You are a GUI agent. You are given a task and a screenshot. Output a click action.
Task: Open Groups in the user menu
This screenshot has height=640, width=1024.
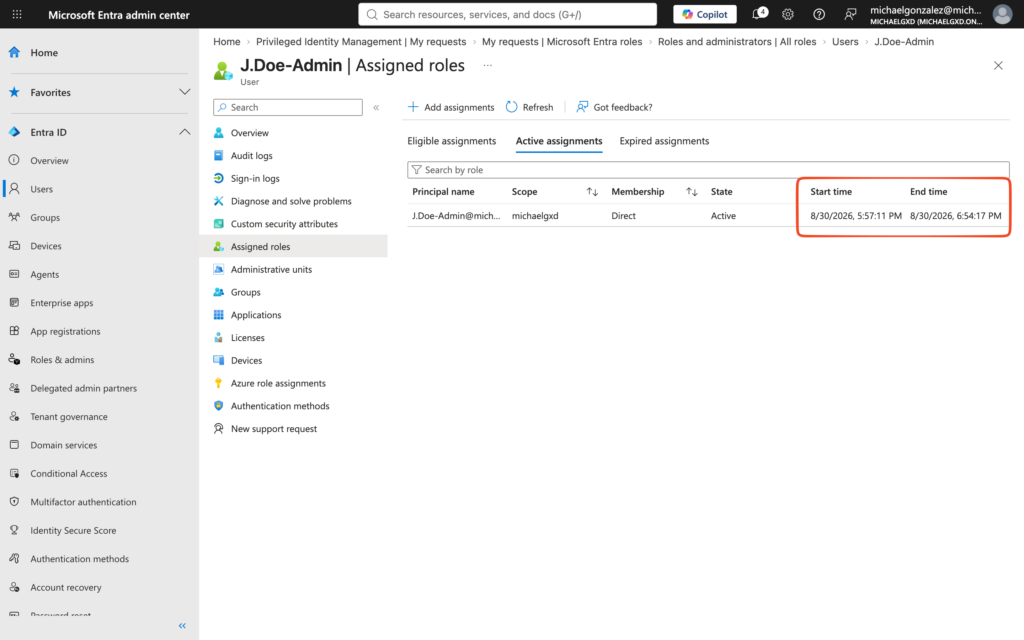click(246, 293)
